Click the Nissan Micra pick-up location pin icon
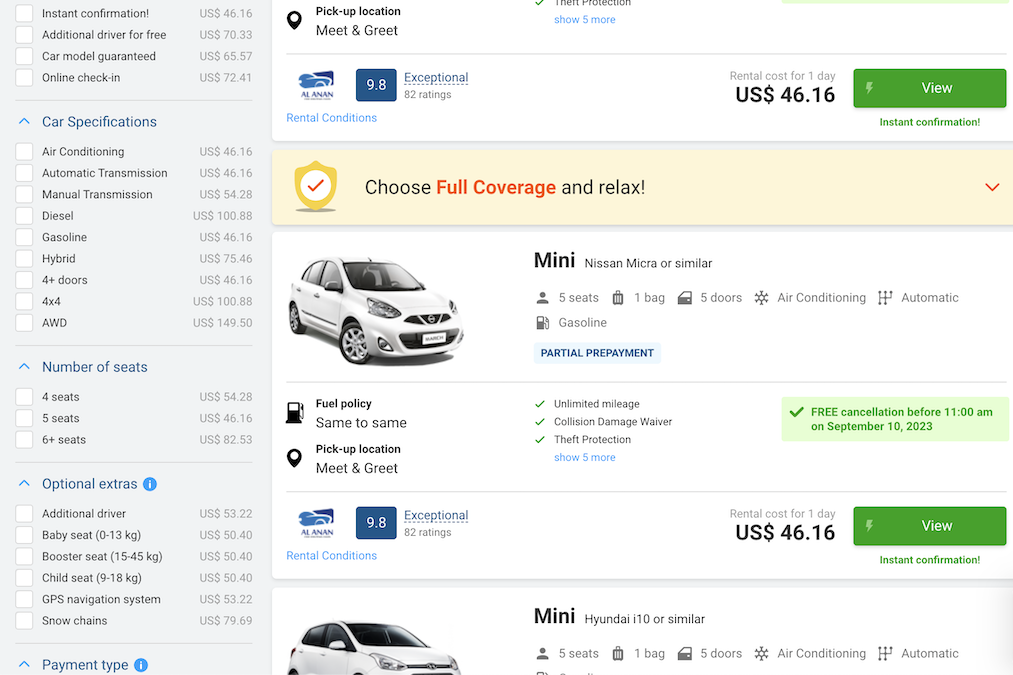 (294, 458)
